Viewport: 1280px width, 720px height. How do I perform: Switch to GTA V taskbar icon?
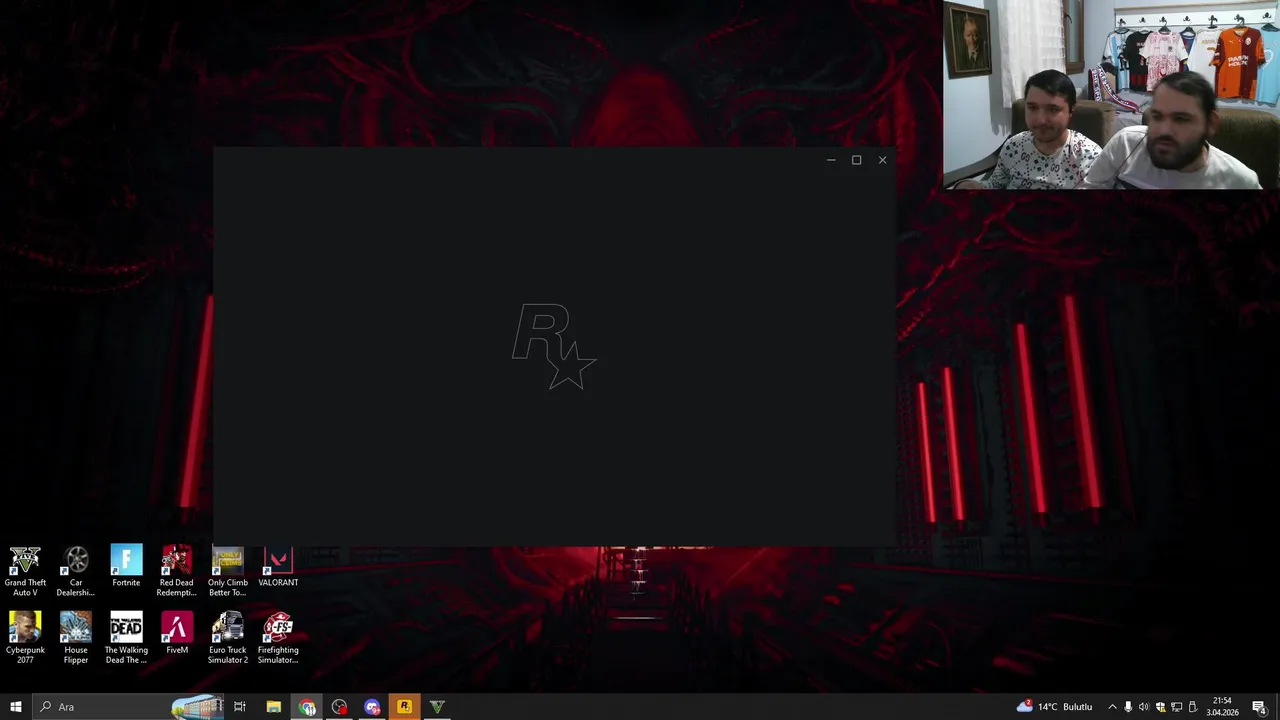(437, 707)
